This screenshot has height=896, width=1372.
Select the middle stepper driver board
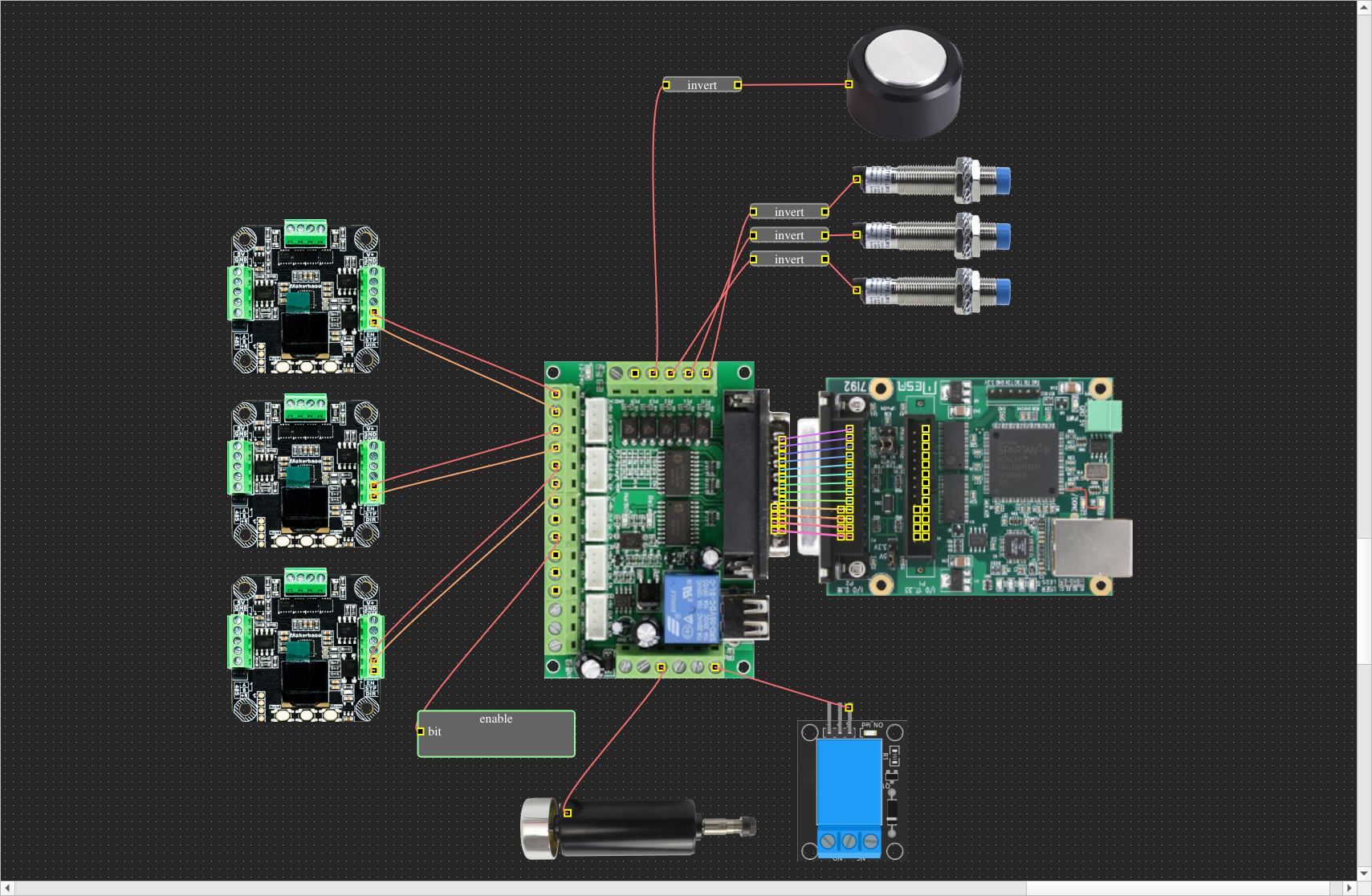305,474
